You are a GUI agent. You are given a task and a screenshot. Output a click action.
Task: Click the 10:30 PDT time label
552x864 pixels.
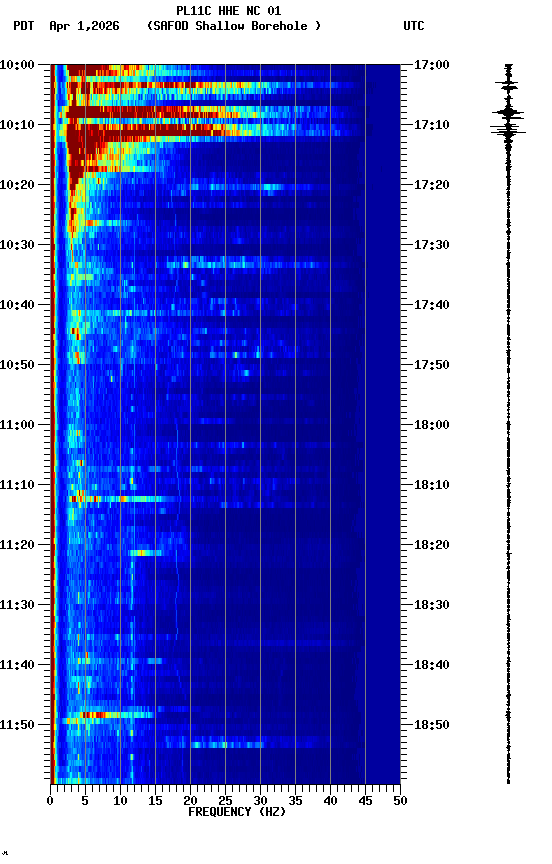pyautogui.click(x=17, y=245)
